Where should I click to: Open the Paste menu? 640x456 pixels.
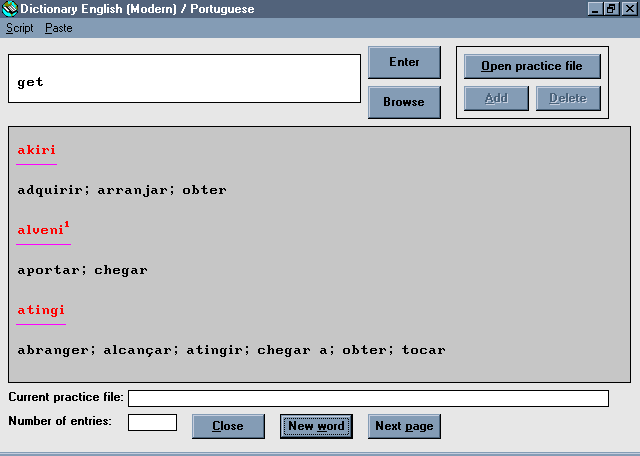point(58,28)
